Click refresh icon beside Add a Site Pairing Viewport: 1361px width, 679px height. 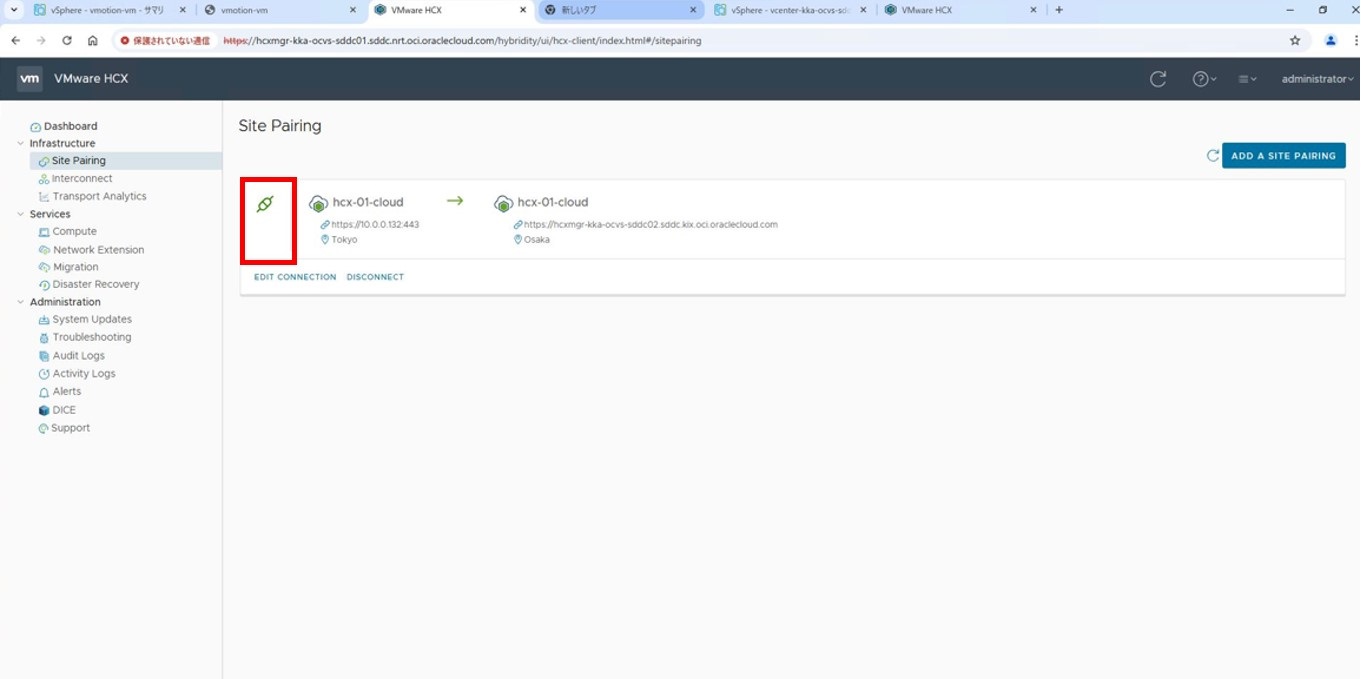point(1213,156)
